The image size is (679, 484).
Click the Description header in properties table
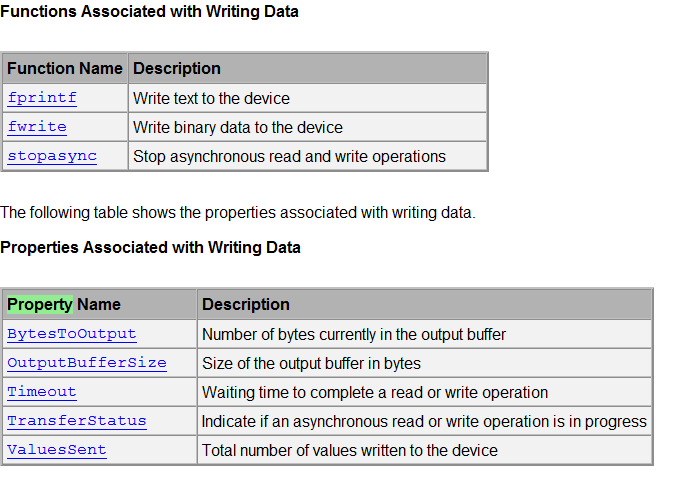click(x=246, y=304)
